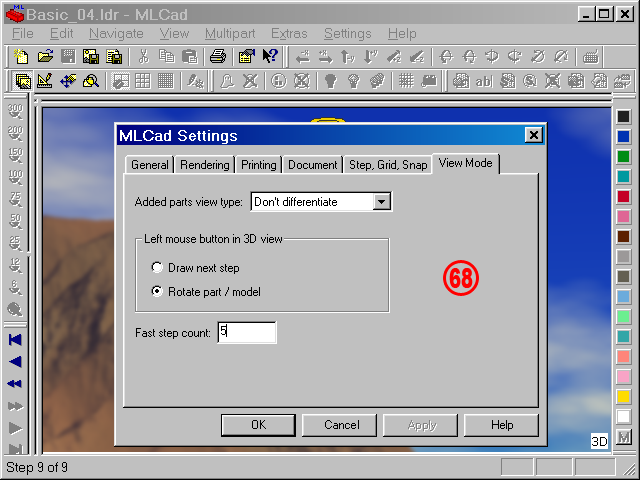Click the context Help arrow-question icon
The height and width of the screenshot is (480, 640).
tap(270, 56)
